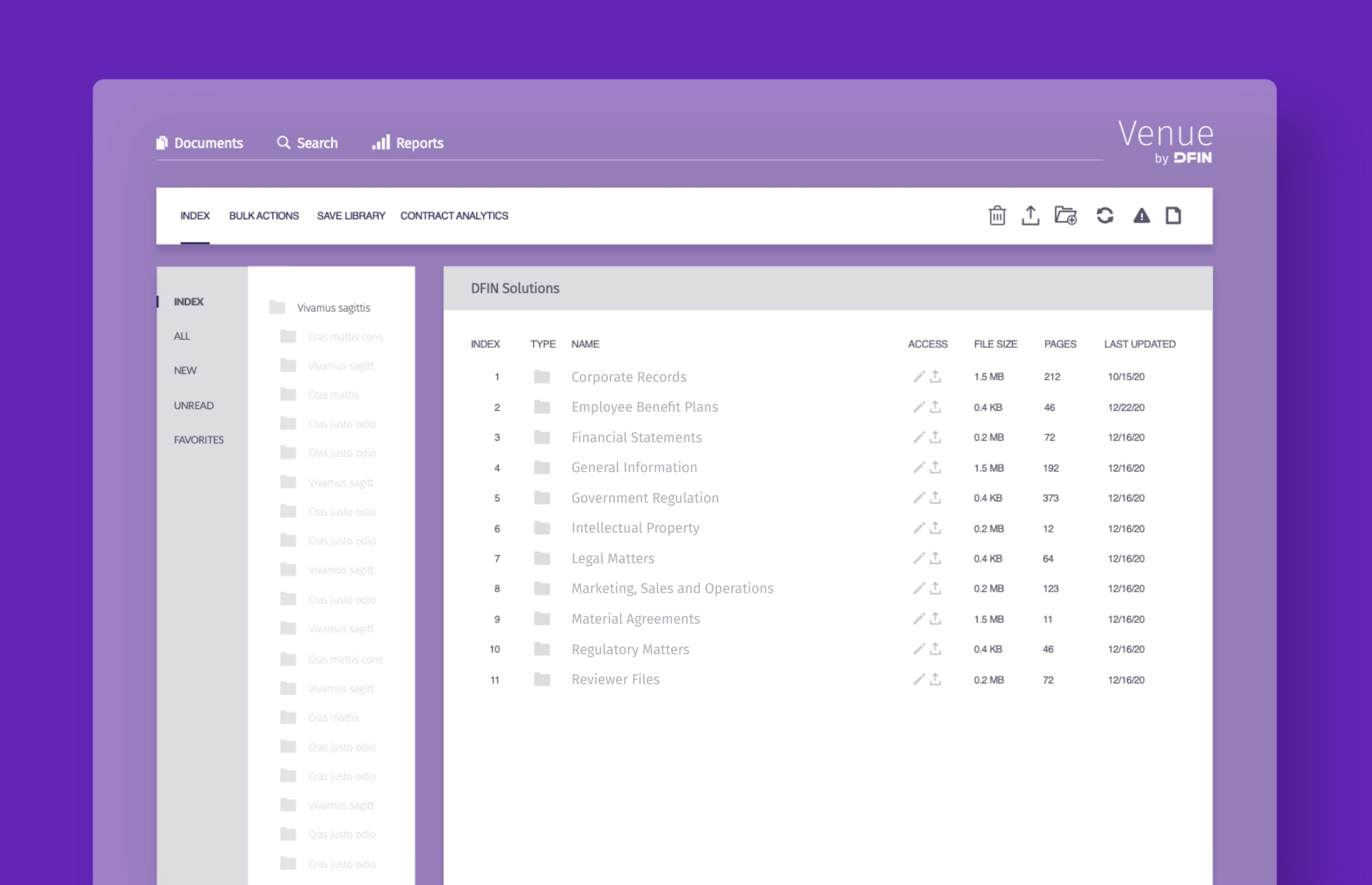Select the Contract Analytics tab
Image resolution: width=1372 pixels, height=885 pixels.
click(x=454, y=216)
